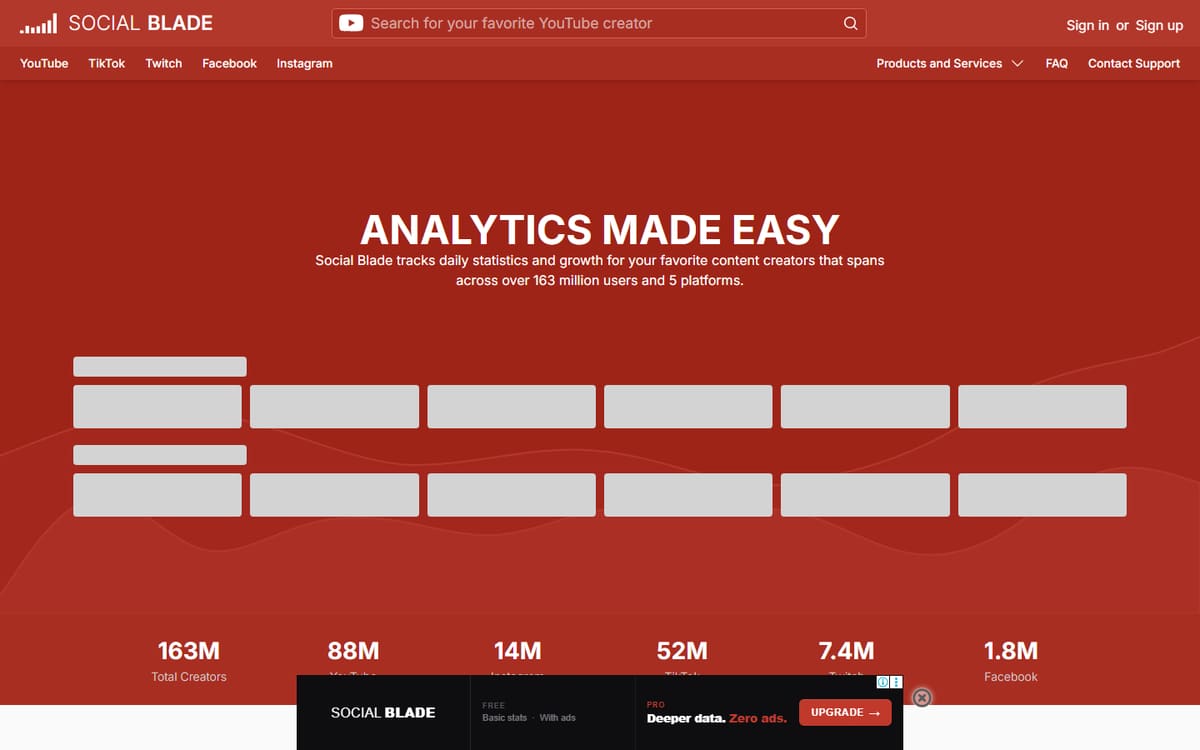Click 'Basic stats · With ads' ad text

click(529, 718)
